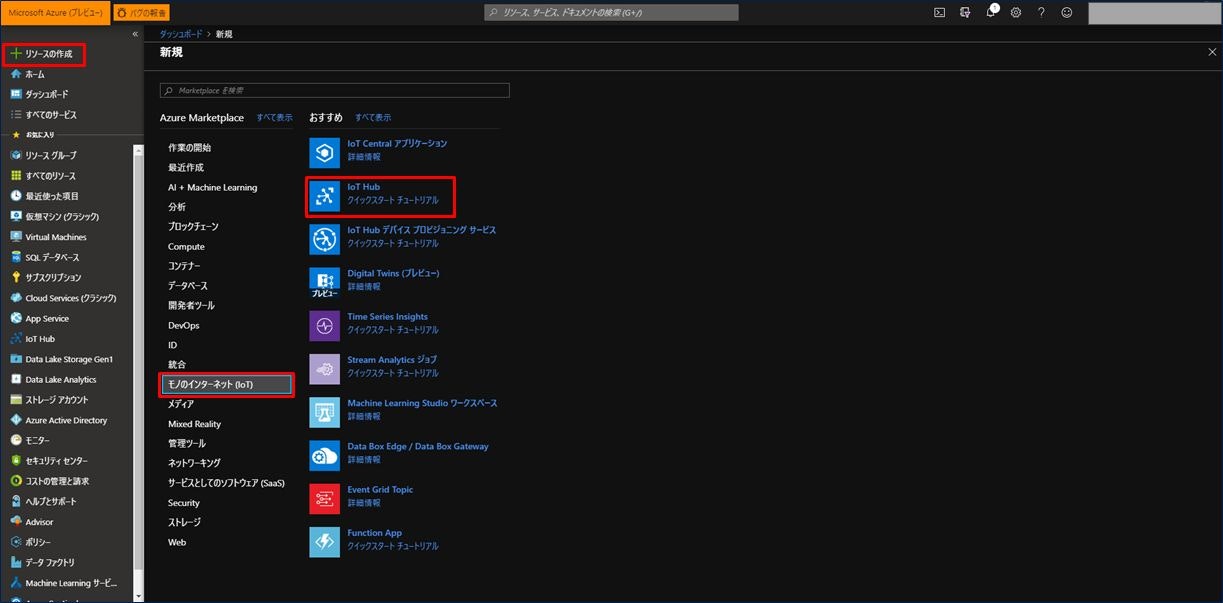Open Machine Learning サービス in the sidebar
Screen dimensions: 1223x603
coord(70,583)
